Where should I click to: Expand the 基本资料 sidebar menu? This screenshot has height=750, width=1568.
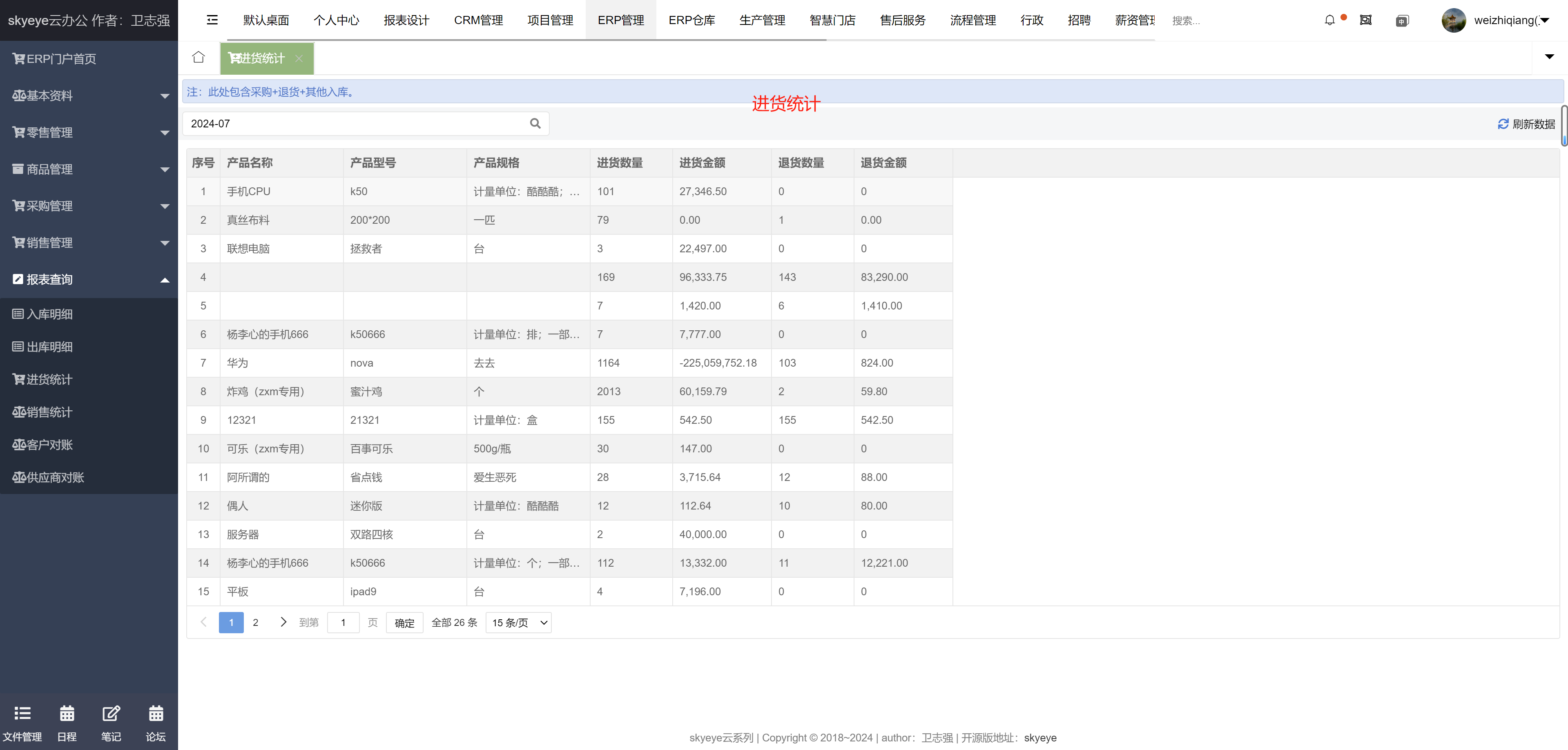(x=89, y=96)
